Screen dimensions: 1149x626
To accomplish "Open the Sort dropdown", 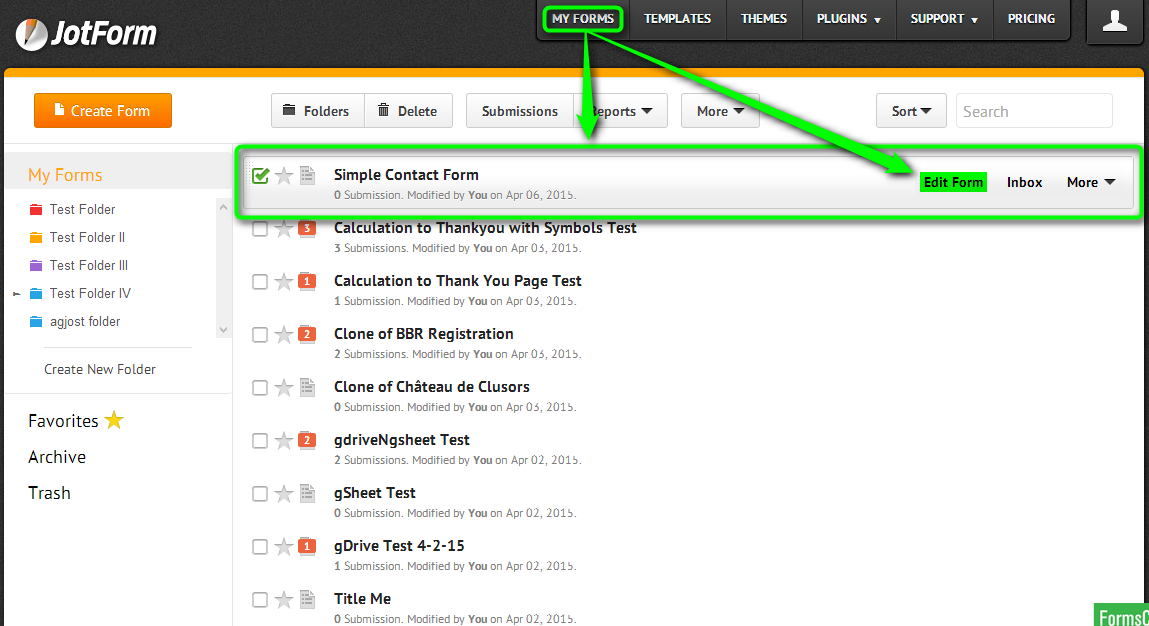I will (911, 111).
